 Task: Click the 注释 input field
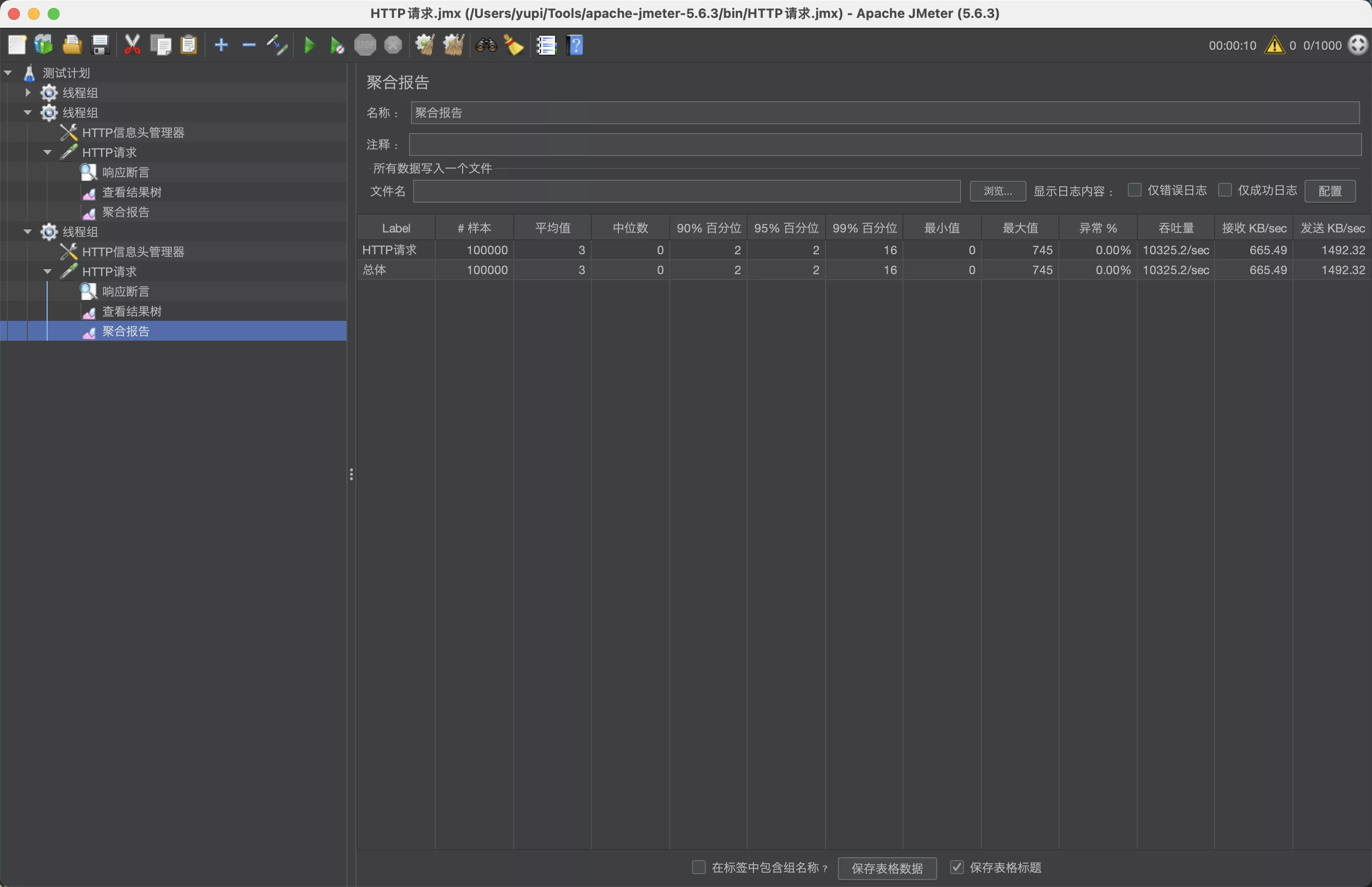[885, 145]
